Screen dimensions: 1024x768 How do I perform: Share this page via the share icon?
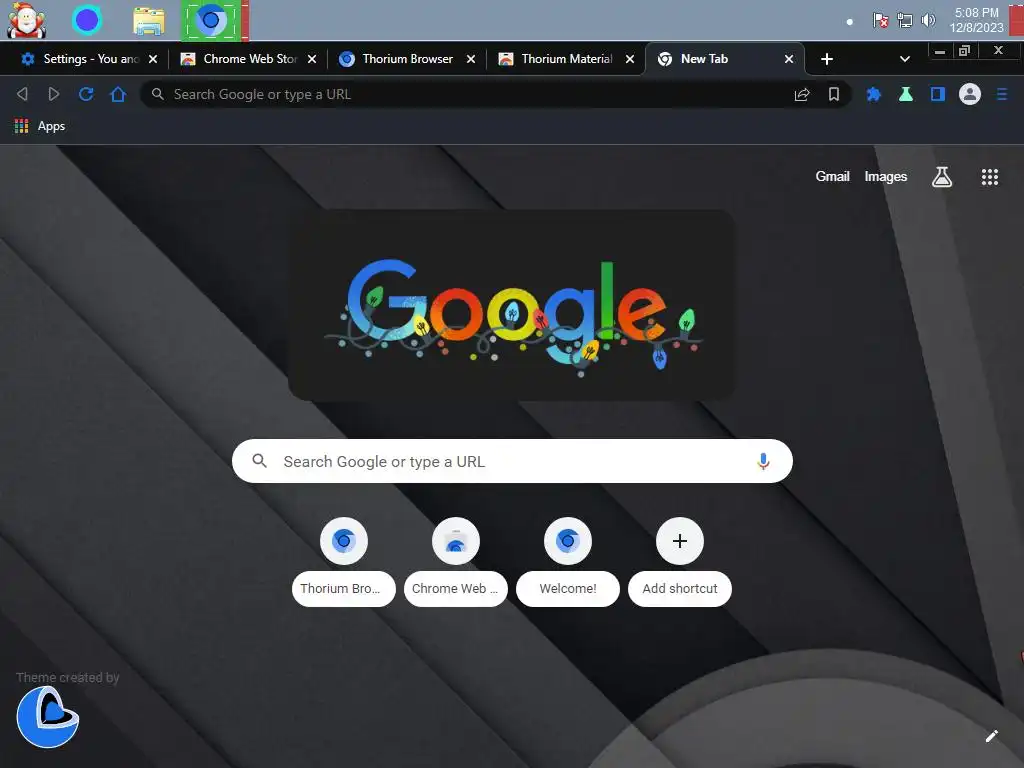pyautogui.click(x=802, y=95)
